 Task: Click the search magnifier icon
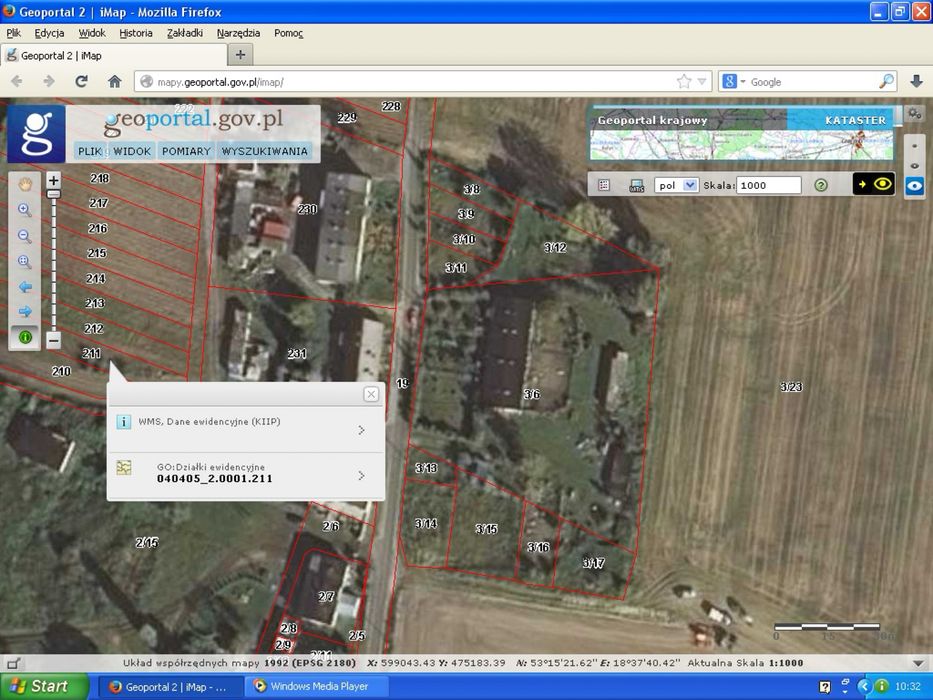[x=887, y=82]
